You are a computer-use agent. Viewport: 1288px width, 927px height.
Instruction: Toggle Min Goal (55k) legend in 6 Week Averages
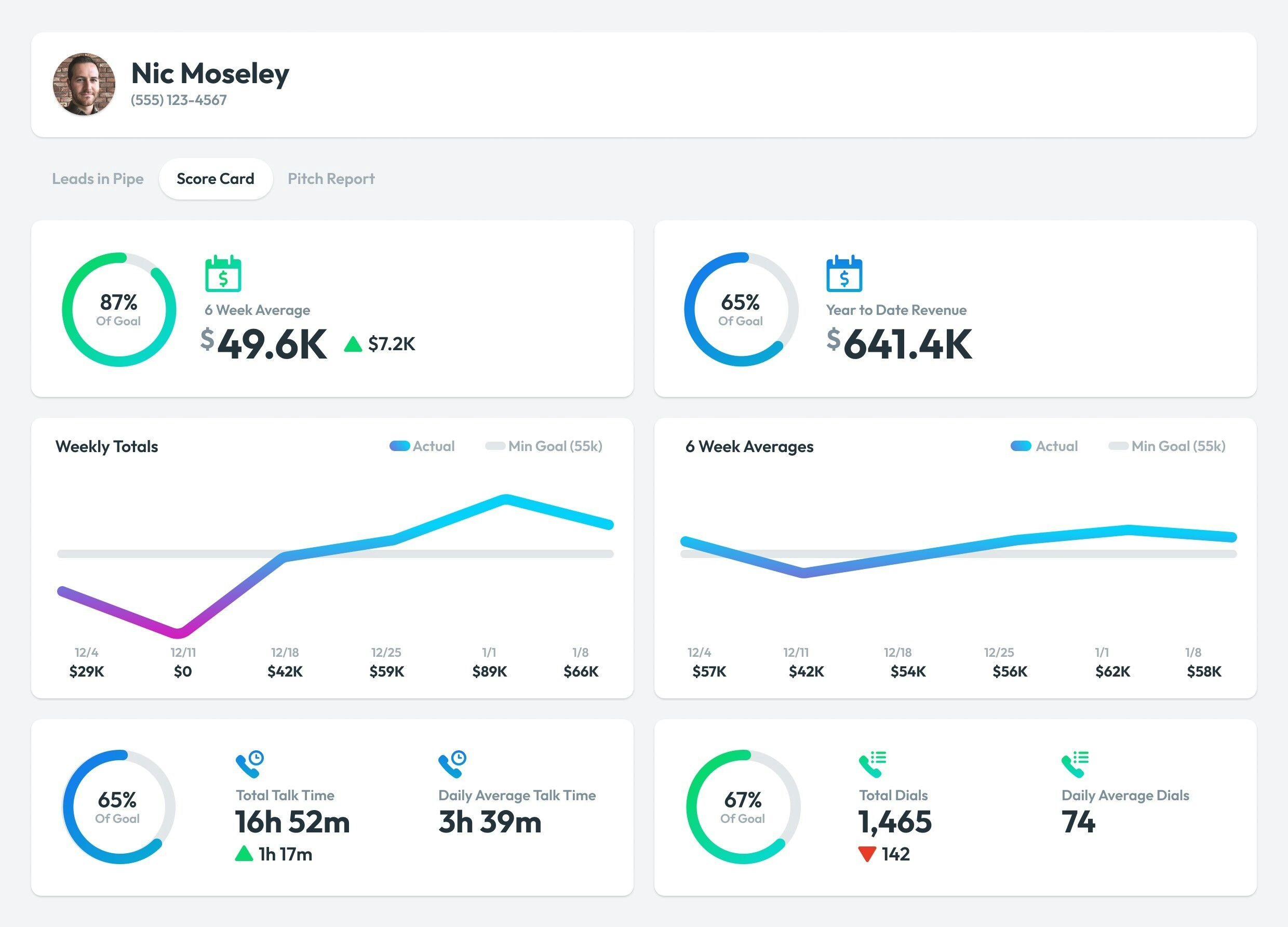click(x=1166, y=446)
